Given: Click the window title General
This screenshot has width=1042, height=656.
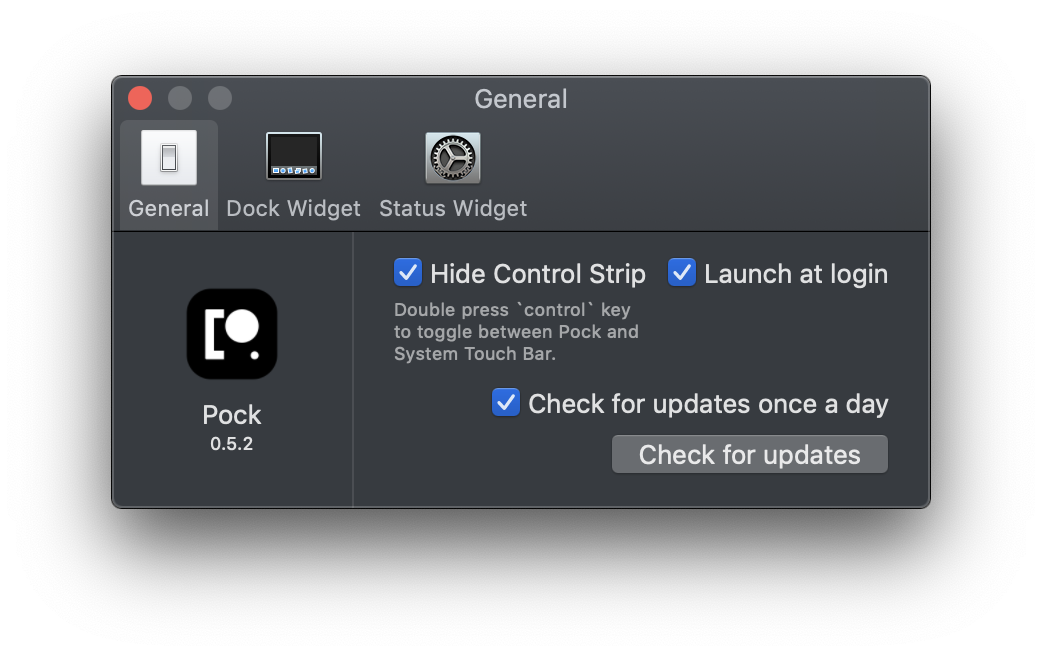Looking at the screenshot, I should click(521, 99).
